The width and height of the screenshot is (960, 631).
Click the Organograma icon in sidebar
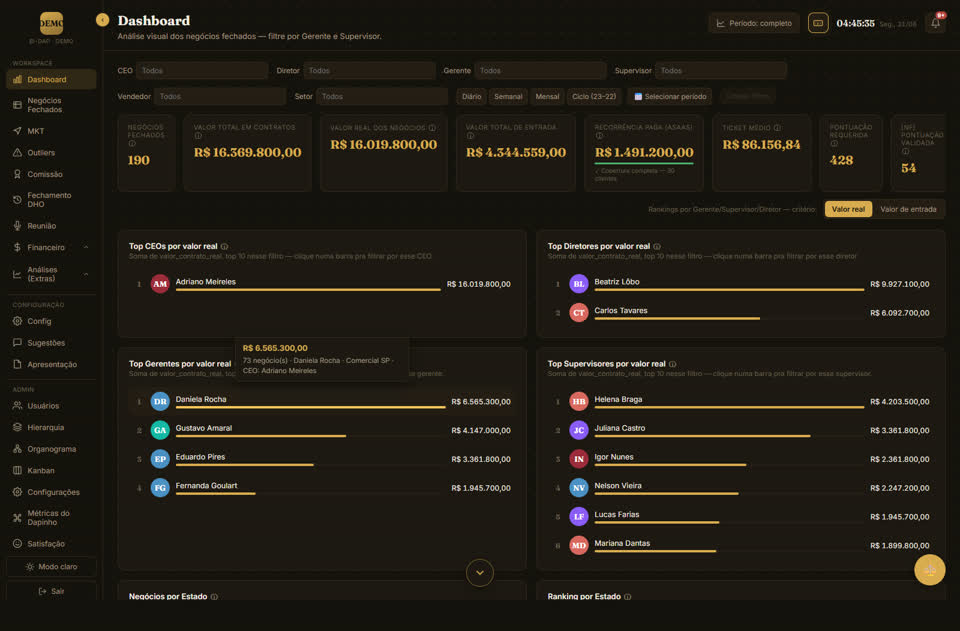click(17, 449)
